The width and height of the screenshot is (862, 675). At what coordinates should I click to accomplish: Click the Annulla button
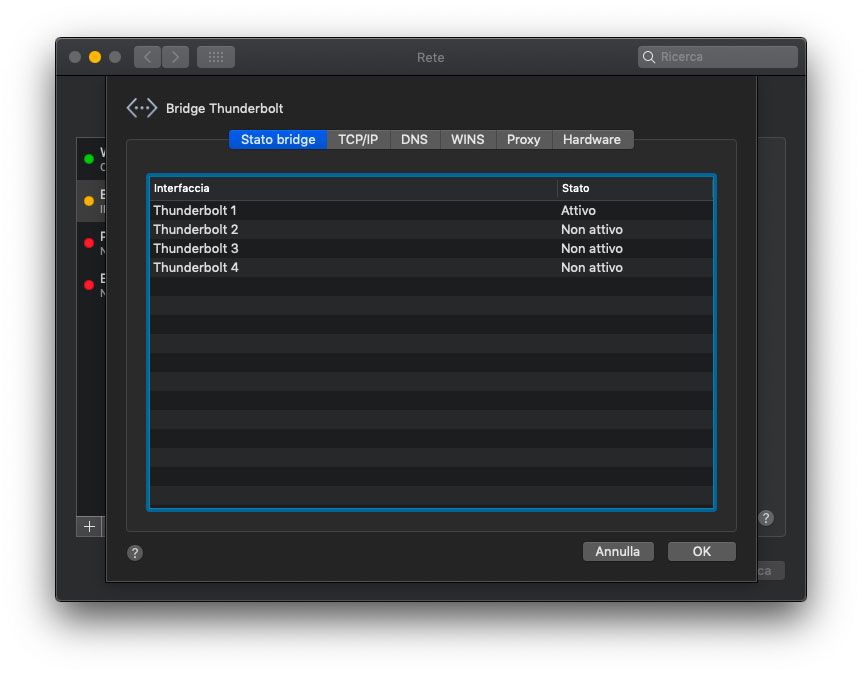(x=618, y=551)
